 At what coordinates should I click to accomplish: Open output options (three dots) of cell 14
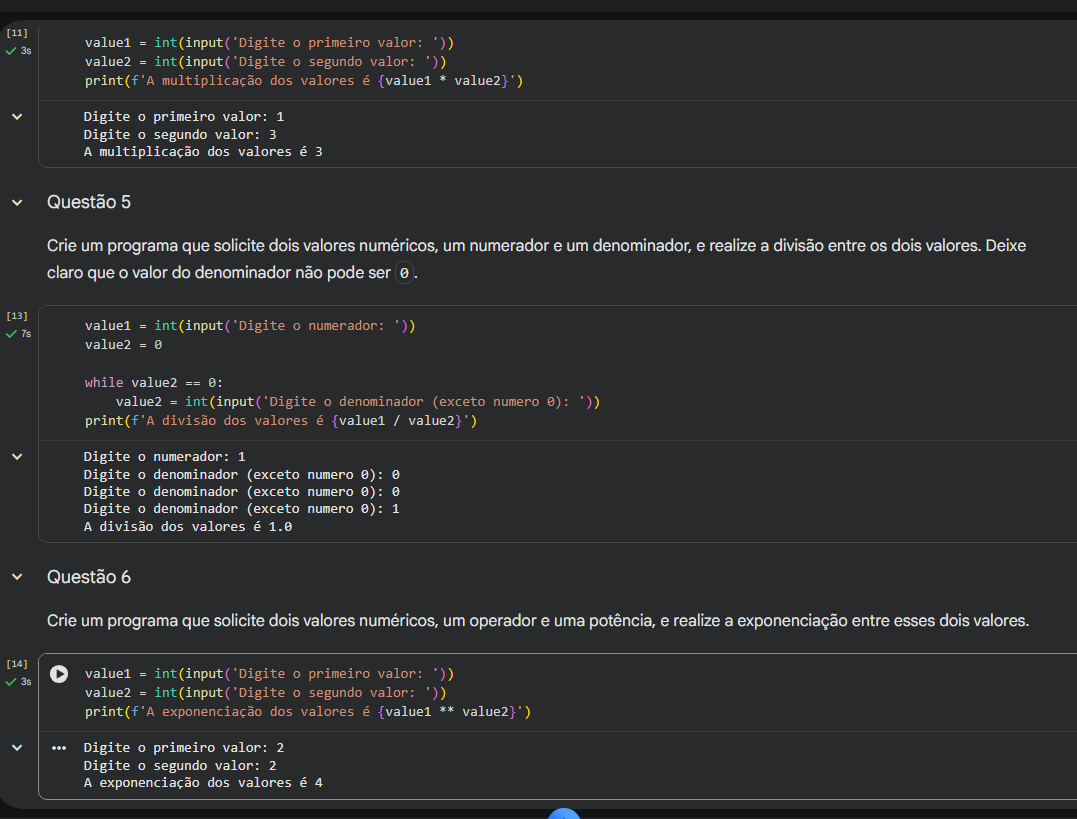click(x=59, y=748)
